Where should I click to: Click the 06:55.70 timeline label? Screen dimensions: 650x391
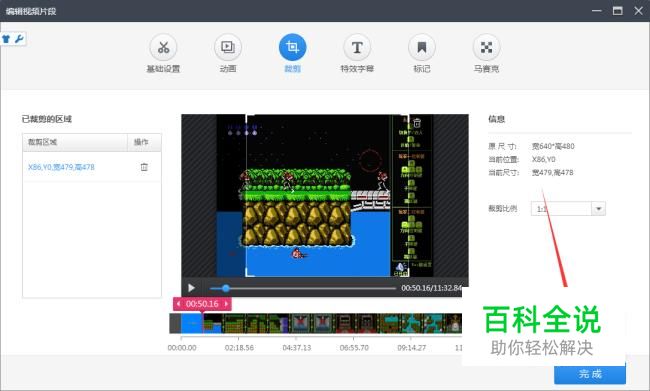tap(354, 347)
